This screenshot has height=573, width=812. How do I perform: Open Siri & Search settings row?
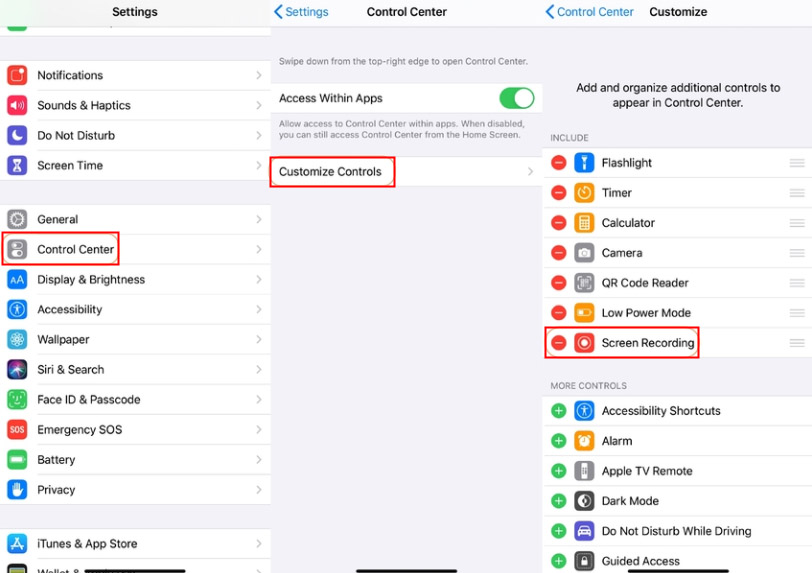point(135,369)
